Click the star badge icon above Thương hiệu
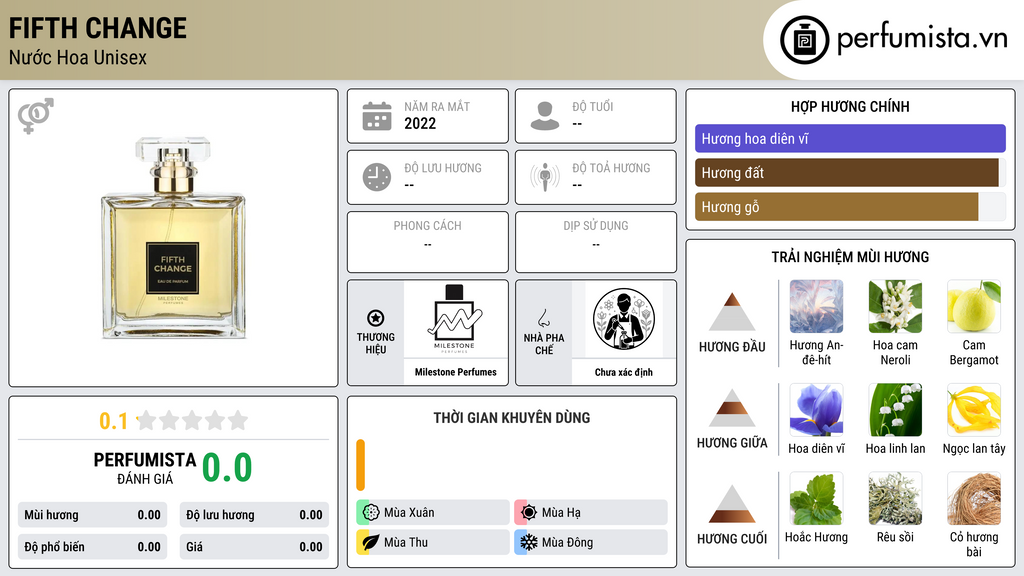Image resolution: width=1024 pixels, height=576 pixels. pyautogui.click(x=376, y=318)
